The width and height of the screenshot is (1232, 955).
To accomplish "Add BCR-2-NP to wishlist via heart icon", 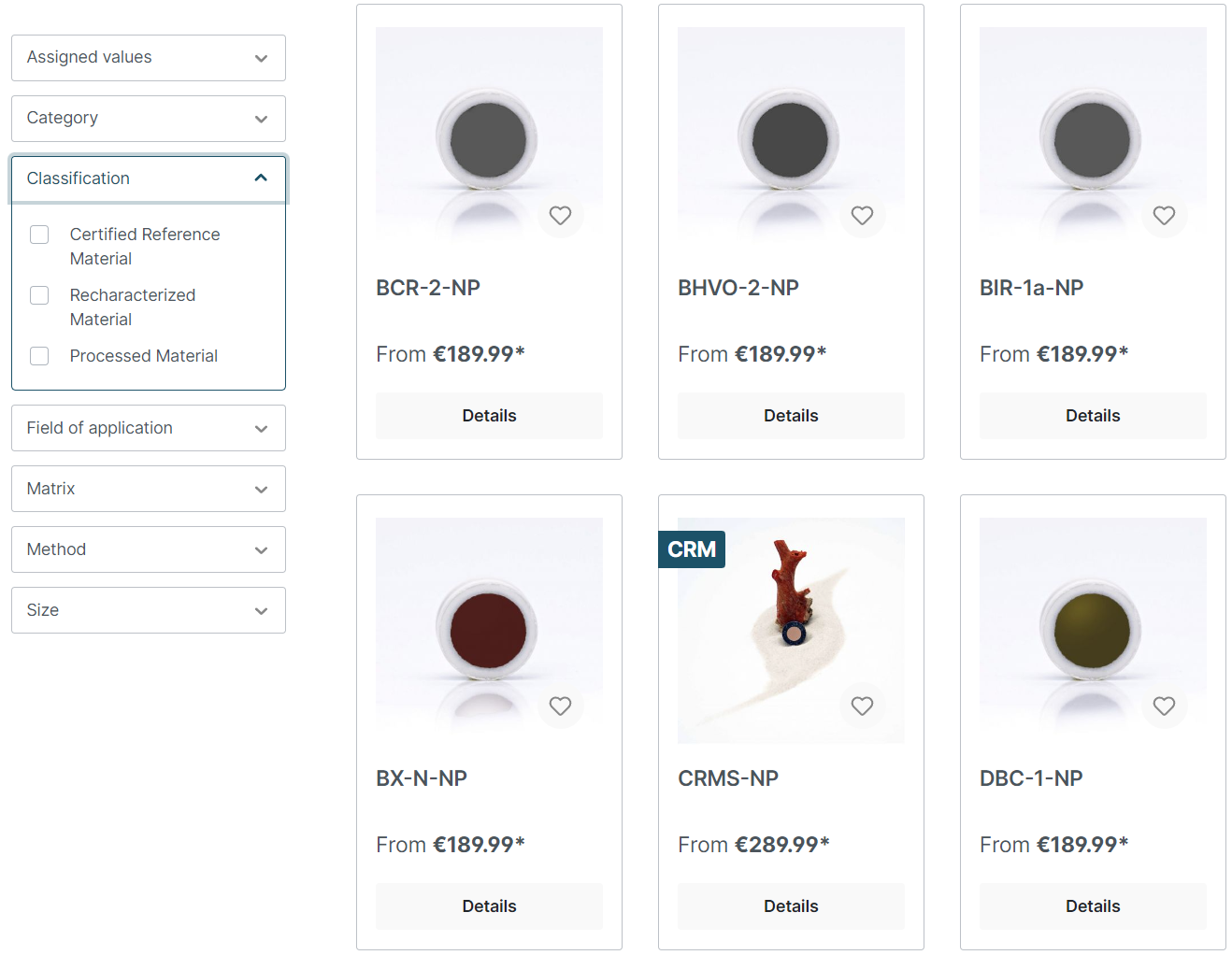I will click(560, 216).
